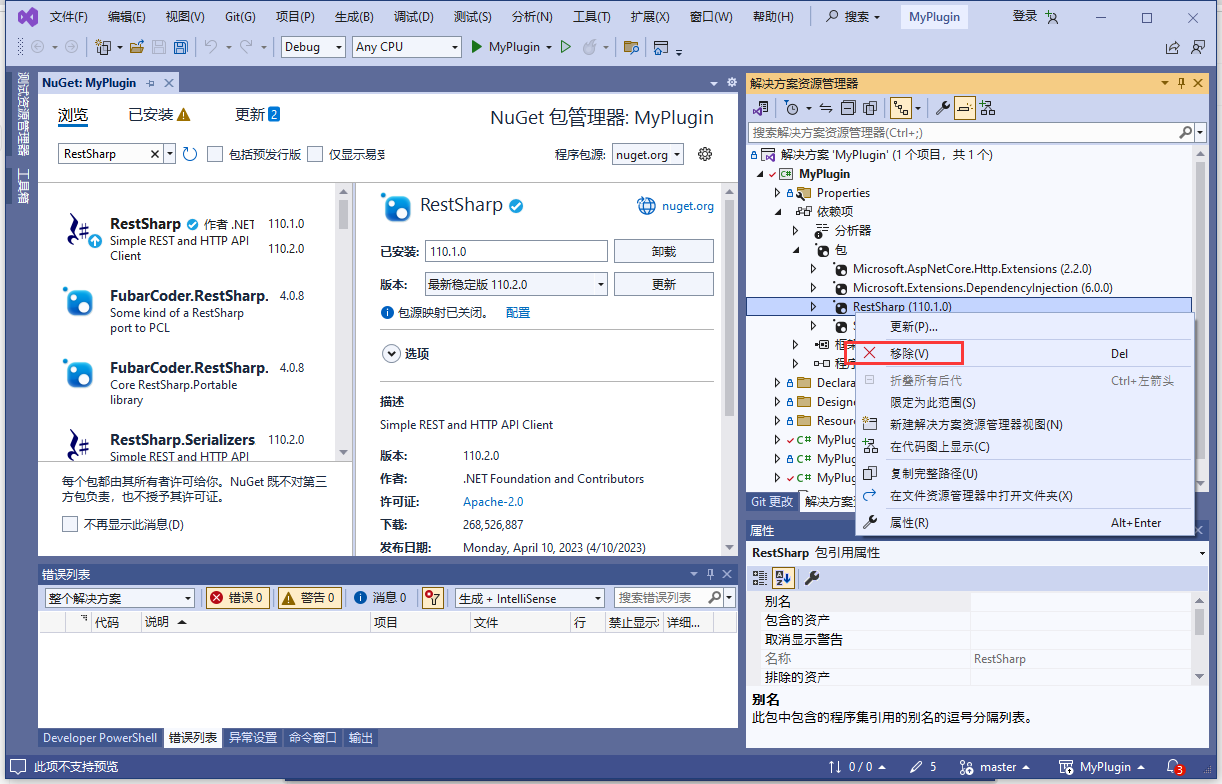
Task: Click Solution Explorer pending changes filter clock icon
Action: click(x=792, y=108)
